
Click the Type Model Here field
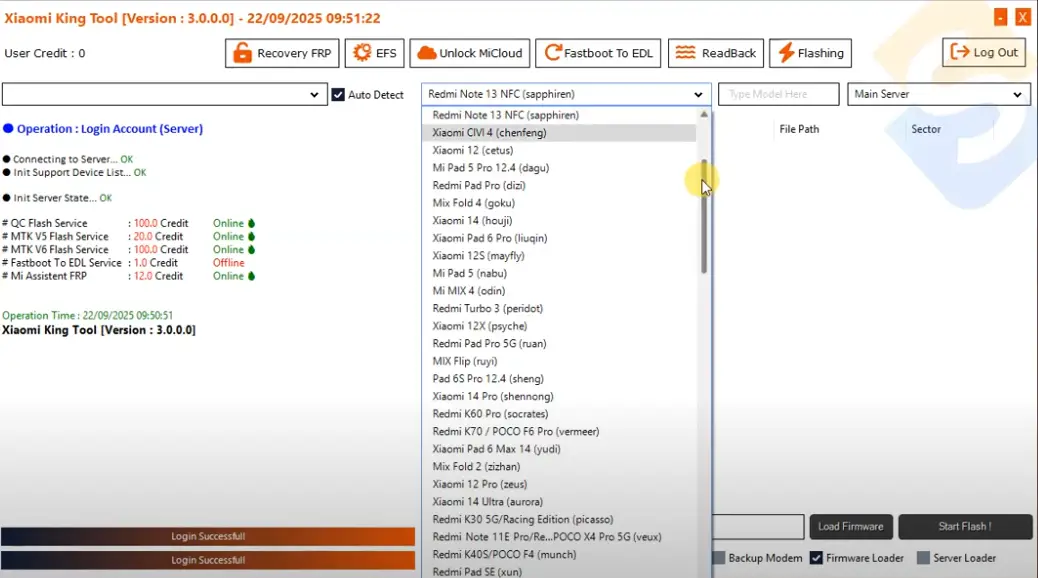[x=778, y=94]
